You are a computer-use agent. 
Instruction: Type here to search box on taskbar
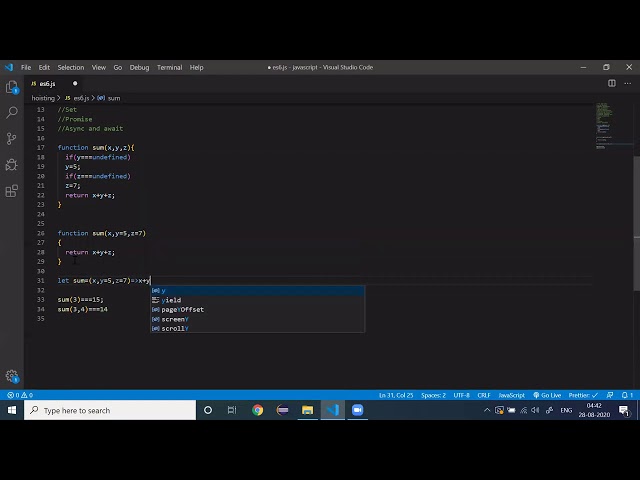[x=110, y=410]
